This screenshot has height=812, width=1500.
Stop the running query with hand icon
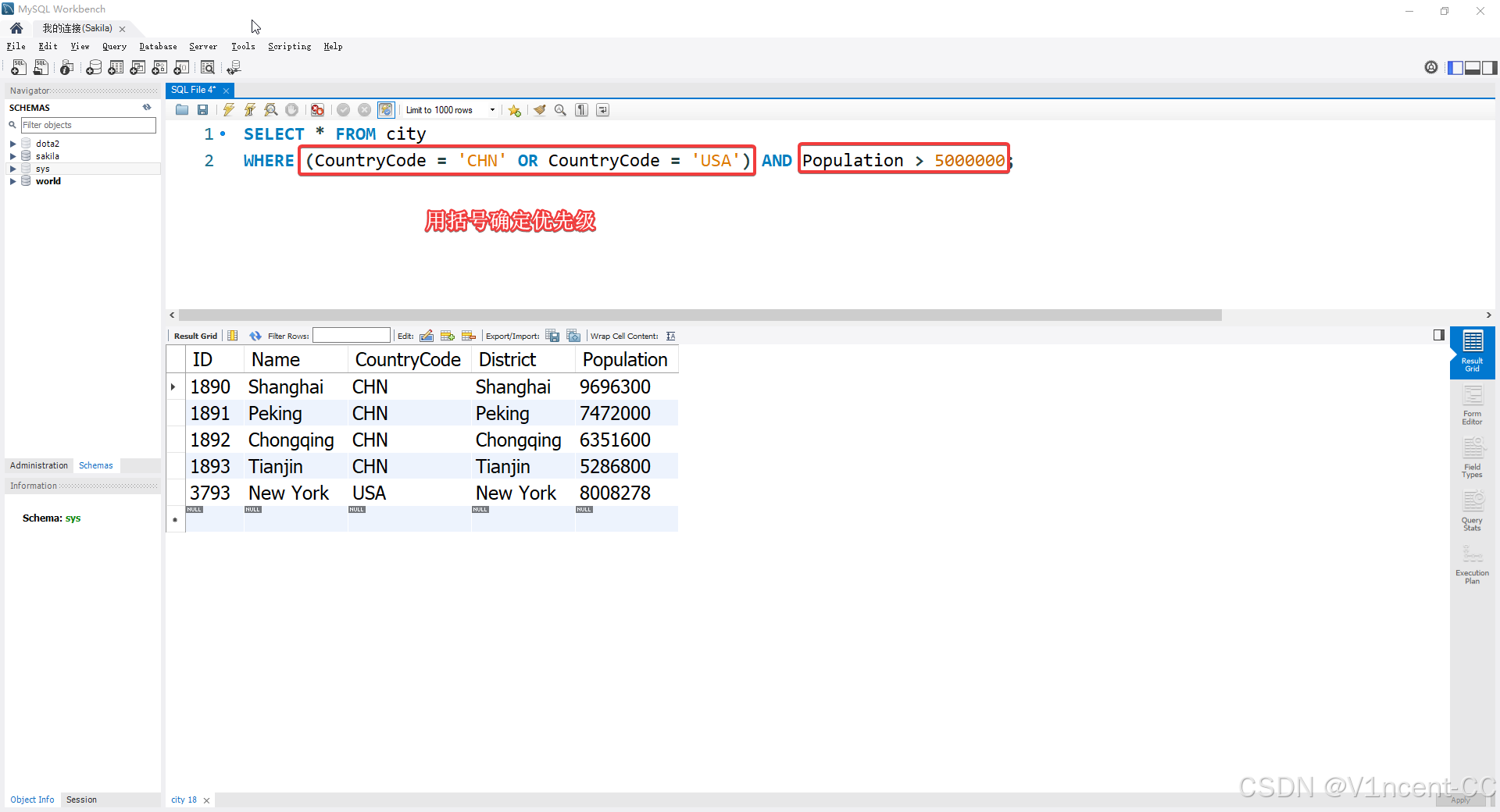tap(291, 110)
